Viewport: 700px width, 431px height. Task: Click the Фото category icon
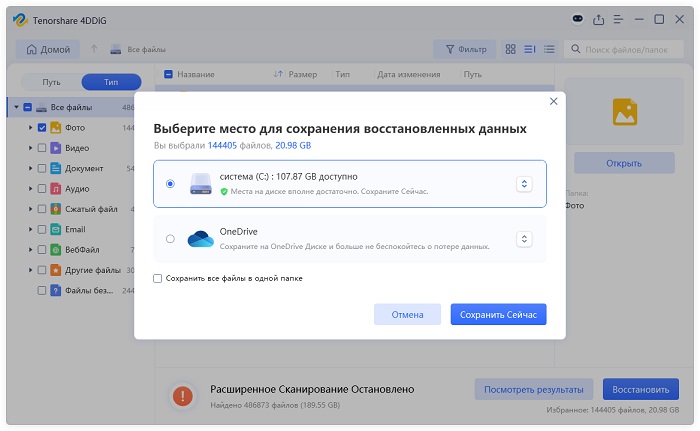[x=55, y=128]
